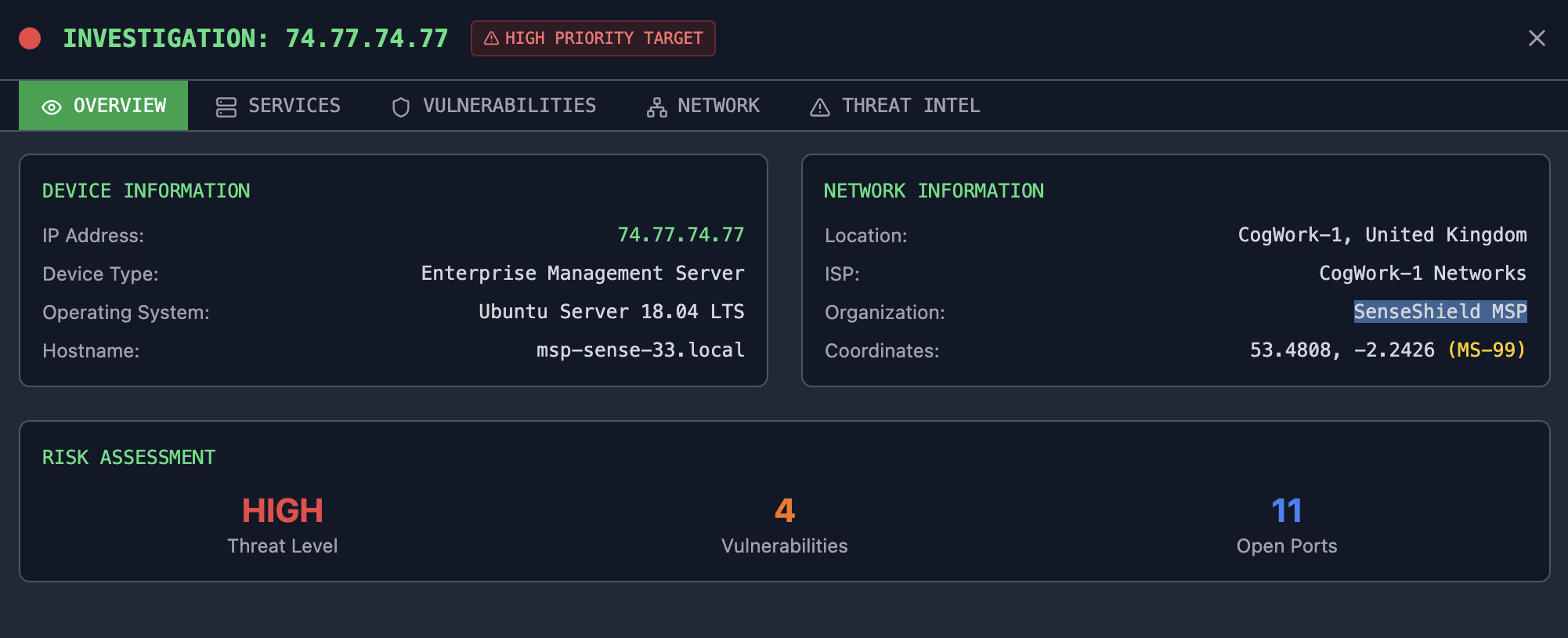The height and width of the screenshot is (638, 1568).
Task: Click the shield icon beside Vulnerabilities
Action: [400, 107]
